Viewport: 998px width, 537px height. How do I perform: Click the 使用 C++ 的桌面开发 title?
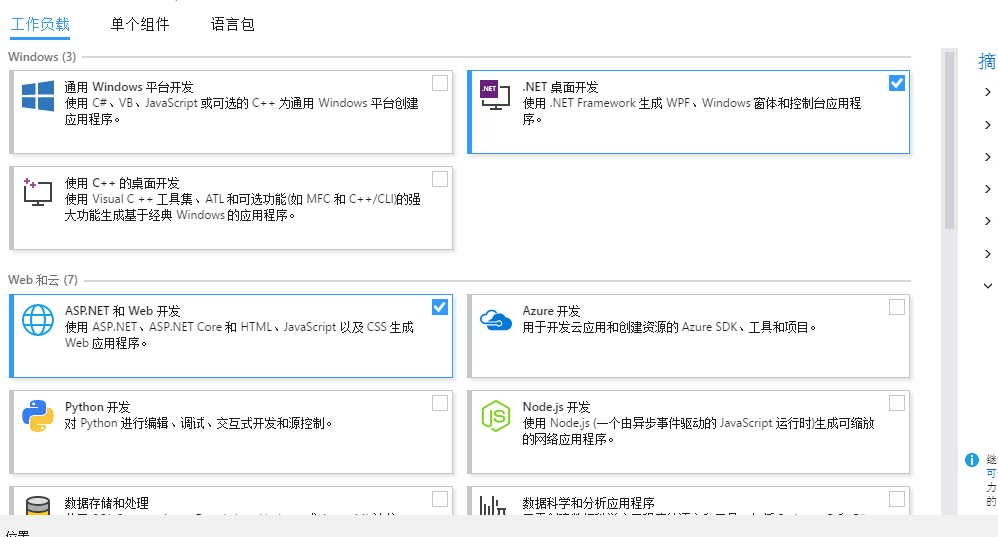[122, 183]
